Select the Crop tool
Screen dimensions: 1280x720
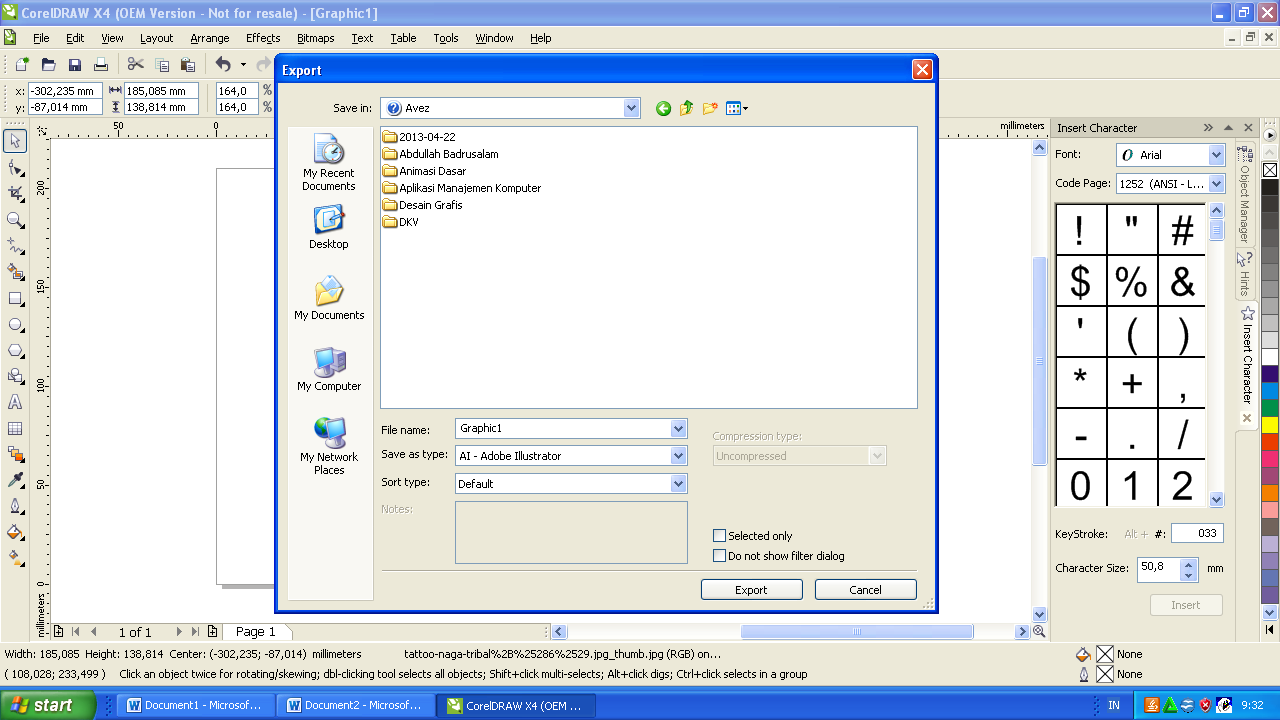[15, 193]
